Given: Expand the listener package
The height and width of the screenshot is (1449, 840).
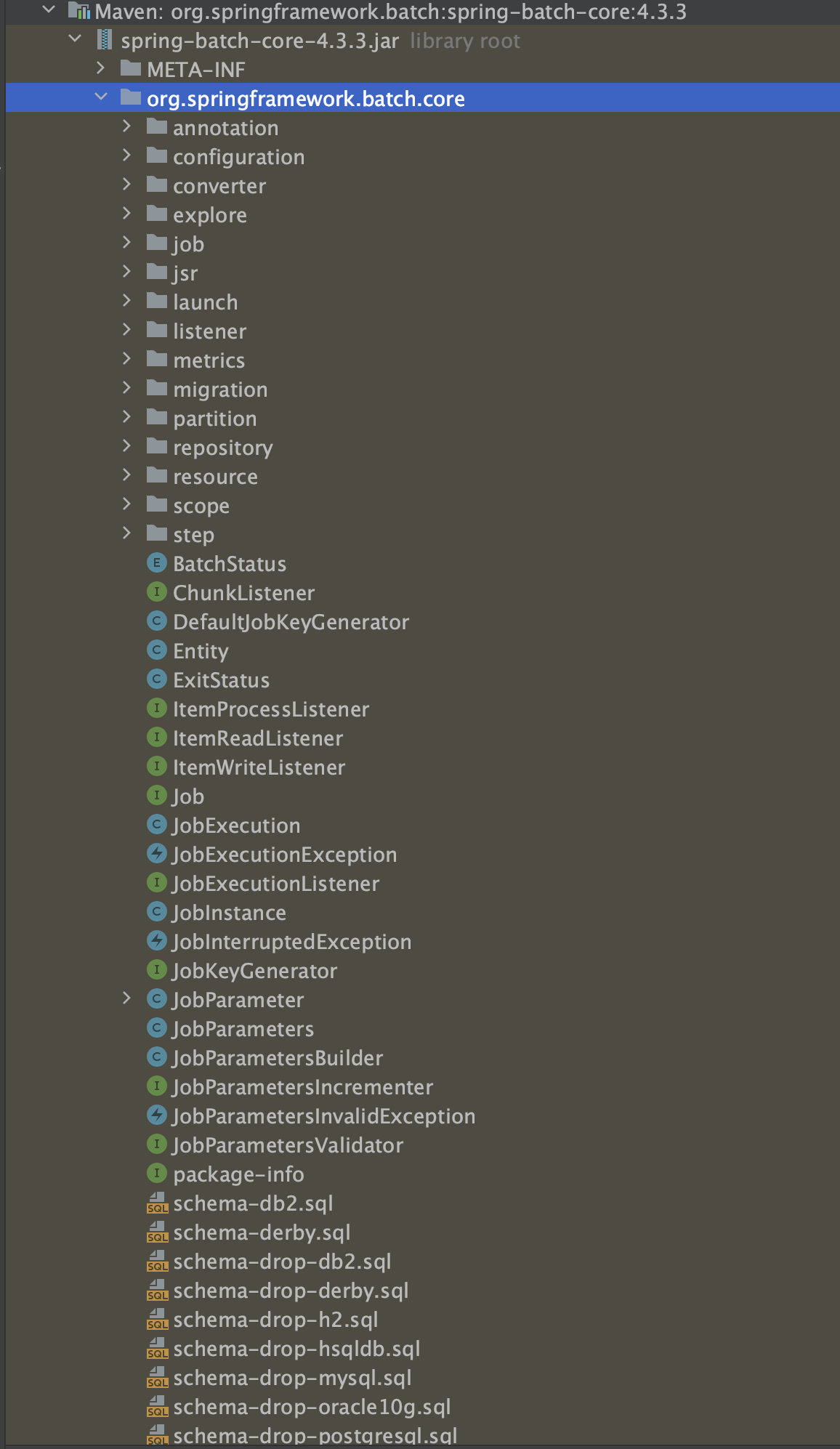Looking at the screenshot, I should (x=127, y=330).
